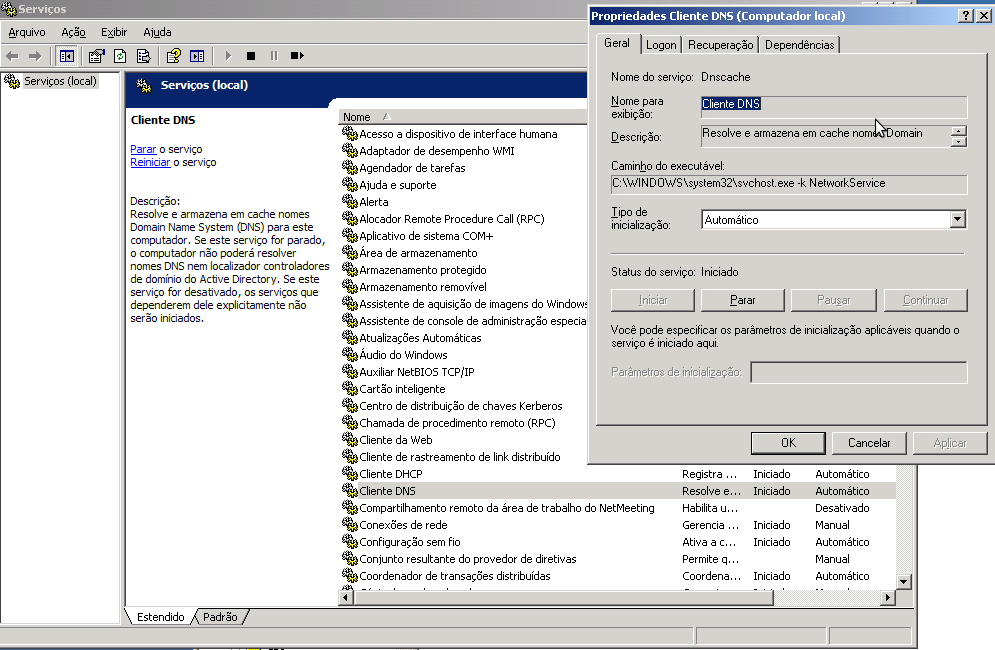
Task: Switch to the Logon tab
Action: tap(660, 45)
